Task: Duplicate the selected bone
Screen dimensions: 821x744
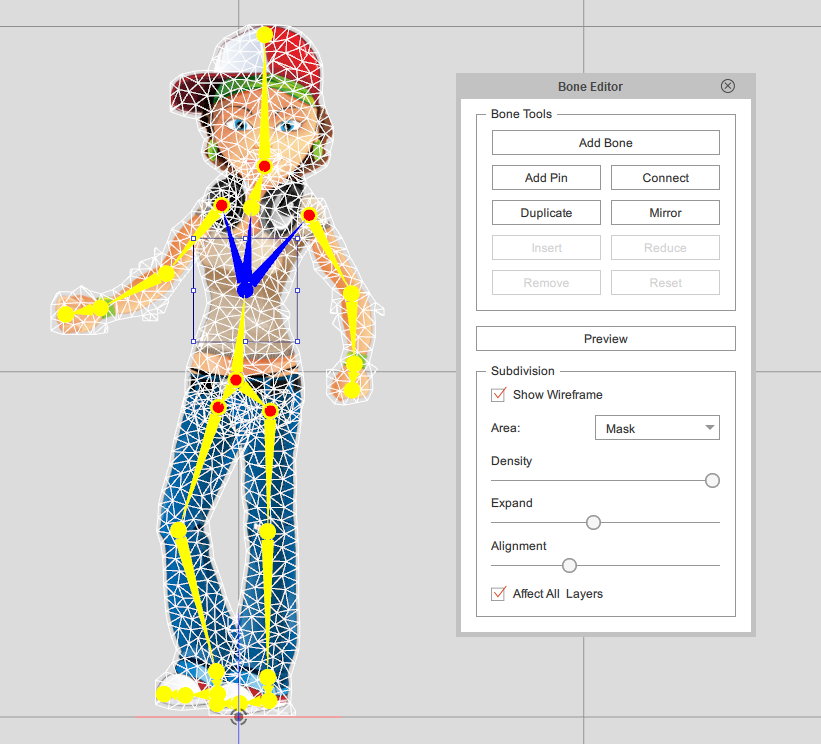Action: coord(546,213)
